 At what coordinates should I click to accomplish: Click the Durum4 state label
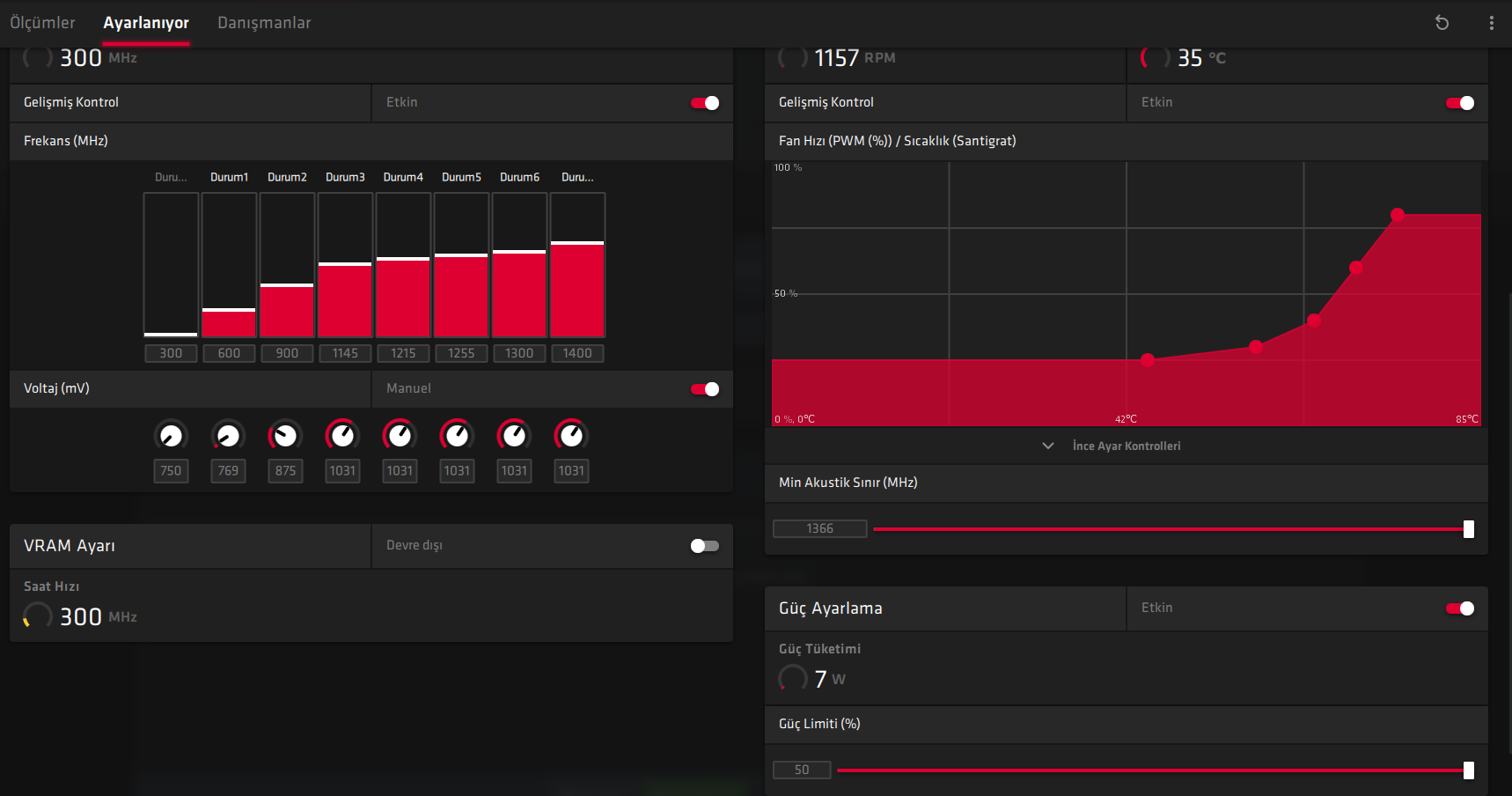[x=403, y=177]
